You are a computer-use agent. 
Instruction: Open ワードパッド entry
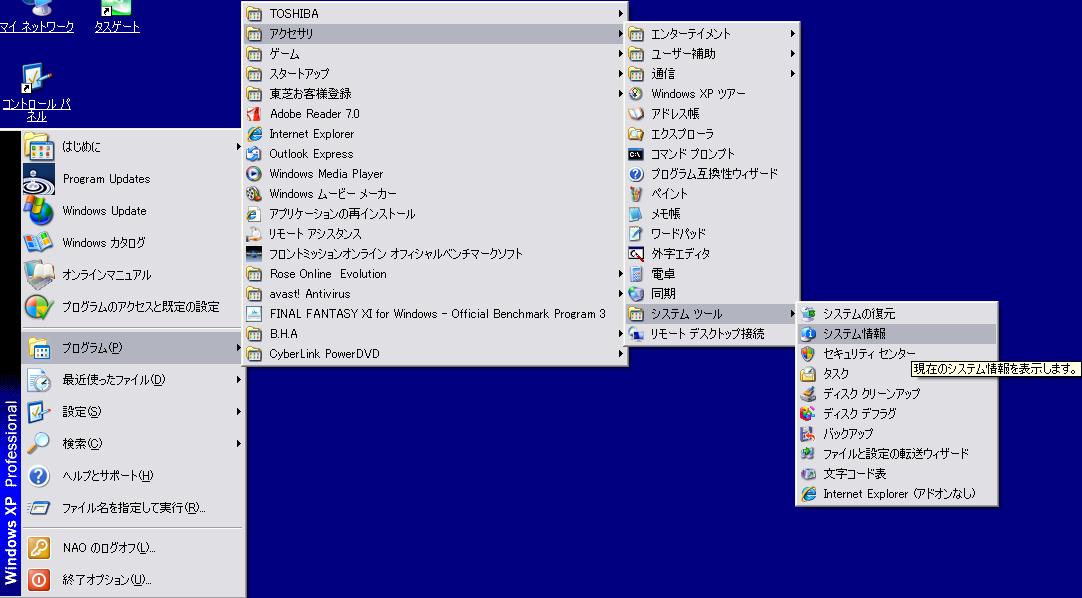[712, 234]
